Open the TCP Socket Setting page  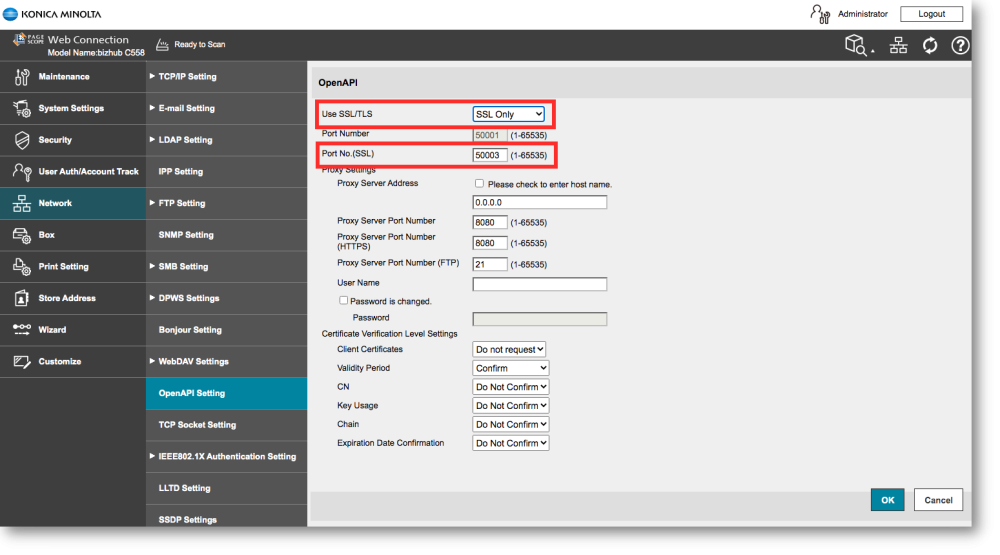point(226,425)
